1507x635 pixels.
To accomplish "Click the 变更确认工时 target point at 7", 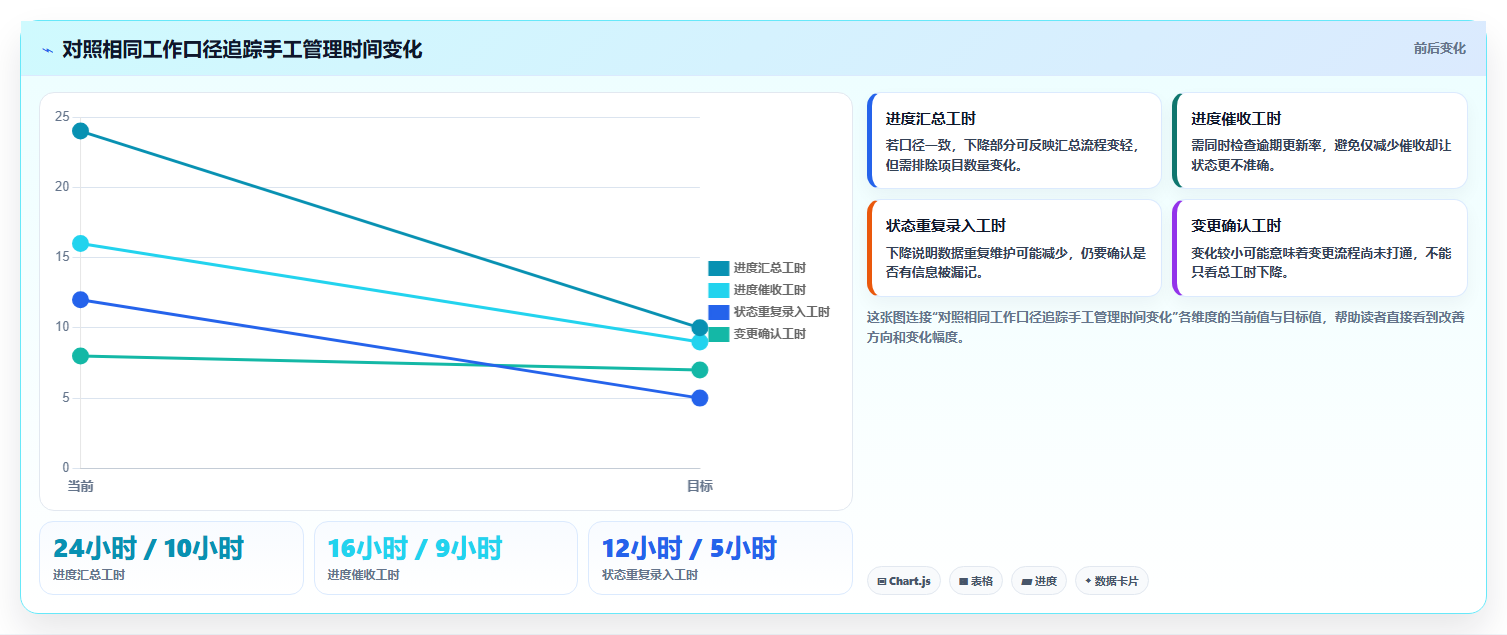I will pos(699,370).
